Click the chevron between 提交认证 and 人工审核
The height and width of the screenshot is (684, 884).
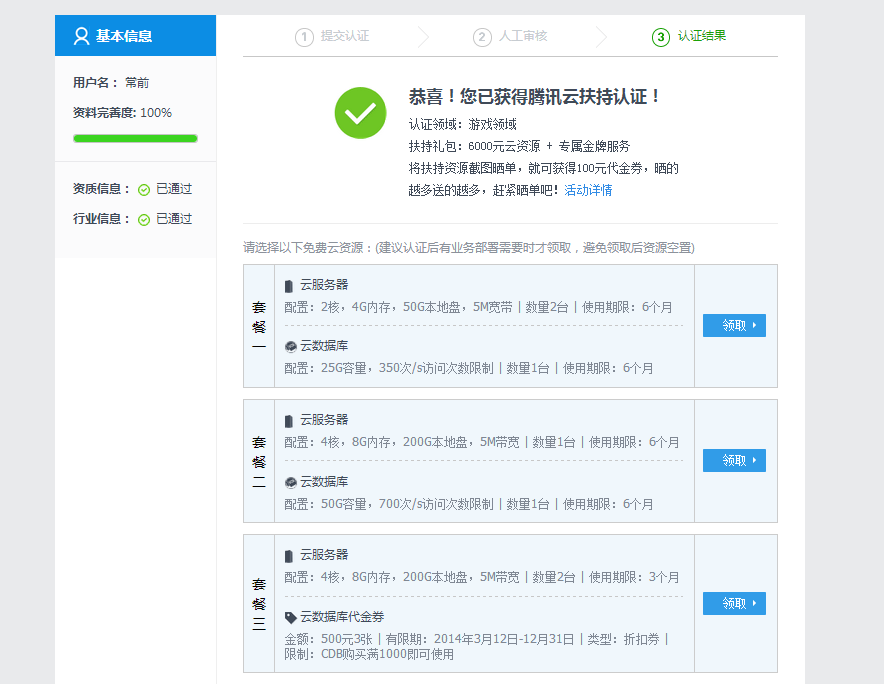[423, 37]
